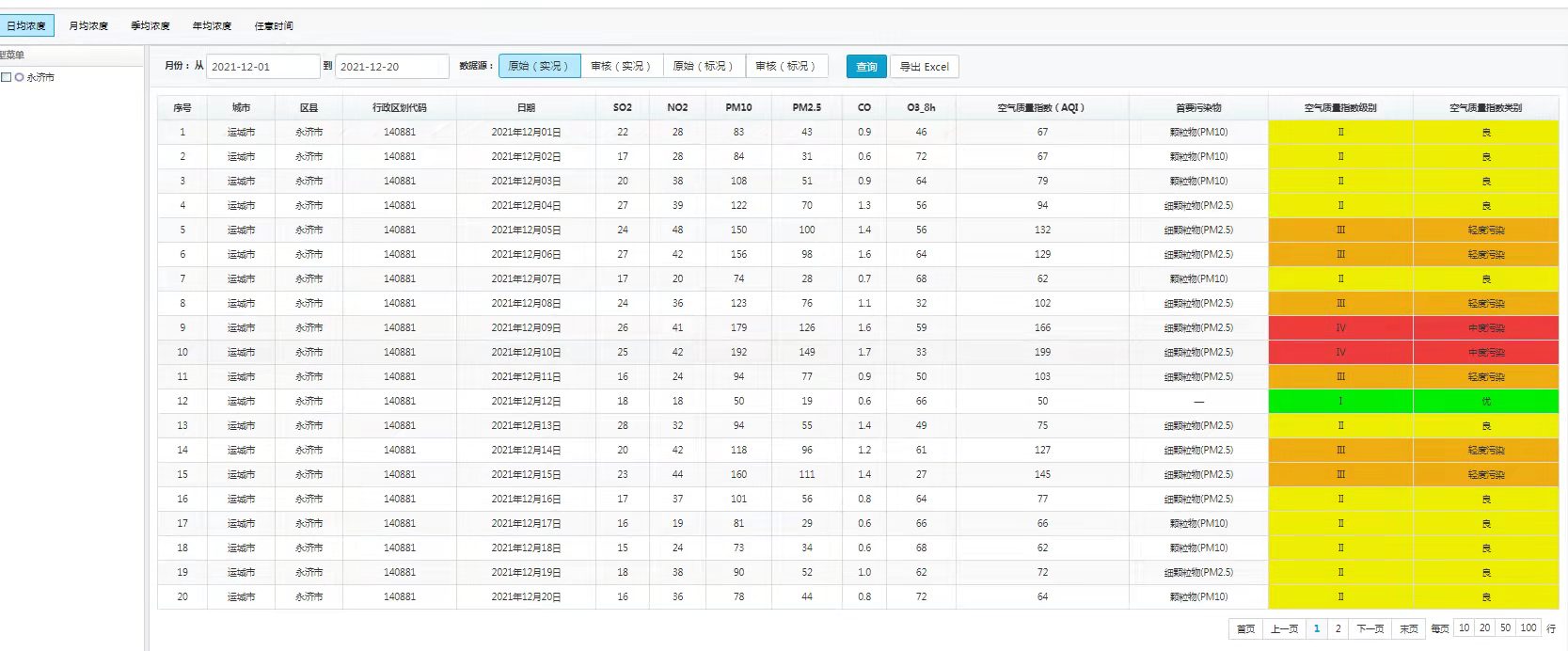This screenshot has width=1568, height=651.
Task: Click the NO2 column header
Action: [x=677, y=107]
